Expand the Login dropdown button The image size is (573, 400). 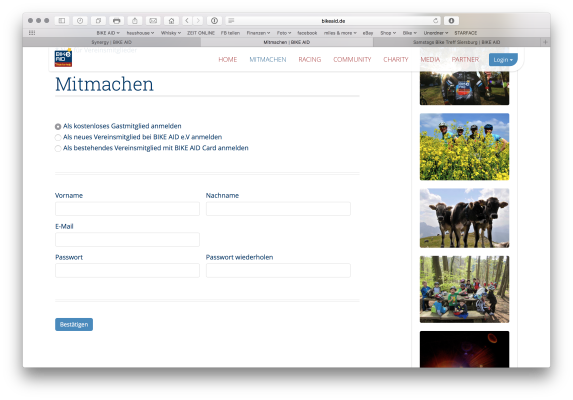click(503, 60)
